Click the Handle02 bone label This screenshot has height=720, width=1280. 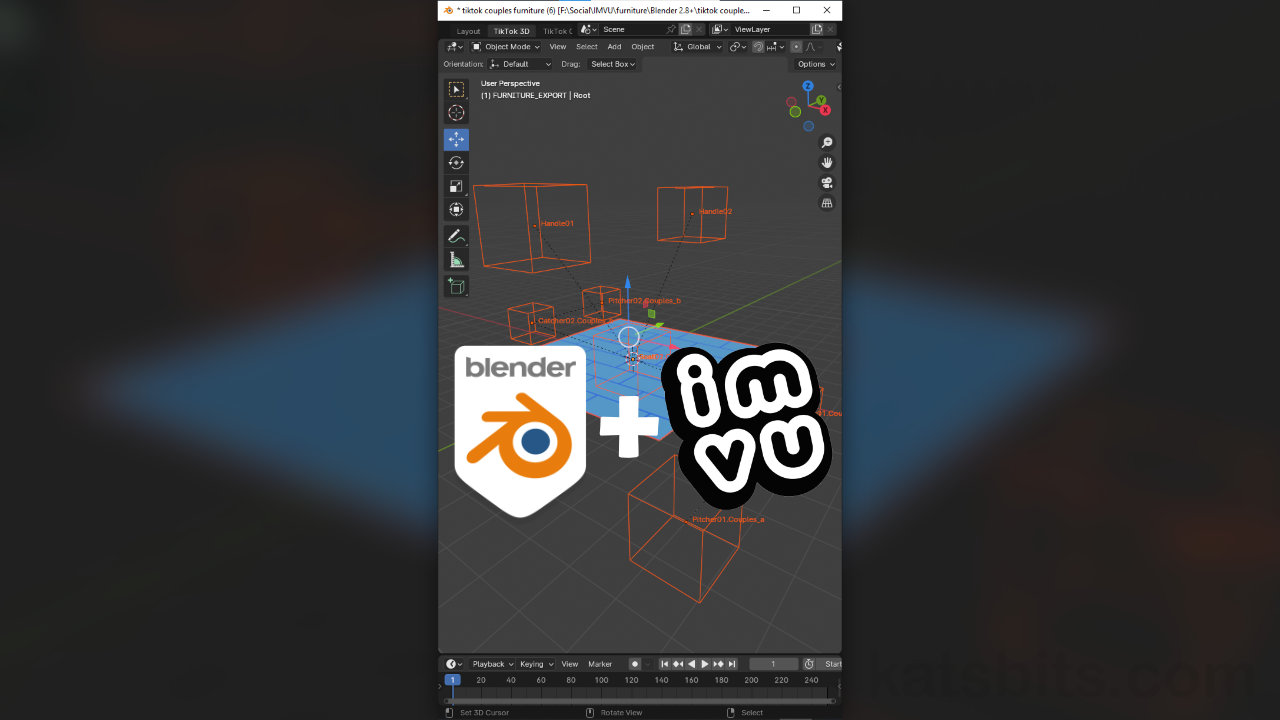point(715,211)
